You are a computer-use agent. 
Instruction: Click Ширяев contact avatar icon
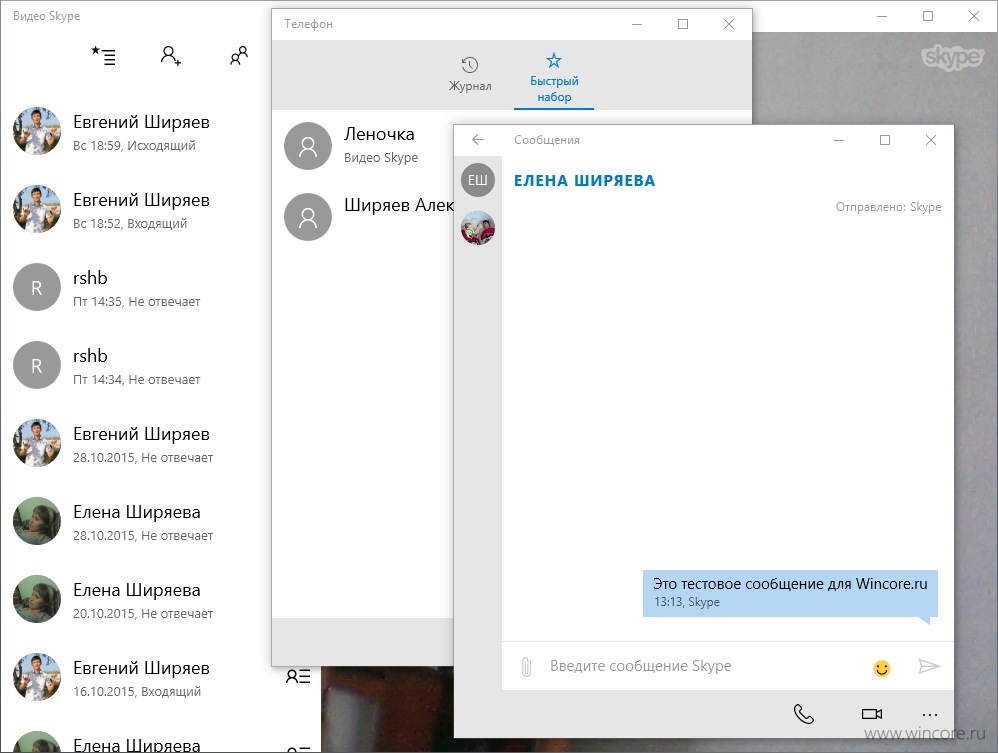(x=308, y=217)
